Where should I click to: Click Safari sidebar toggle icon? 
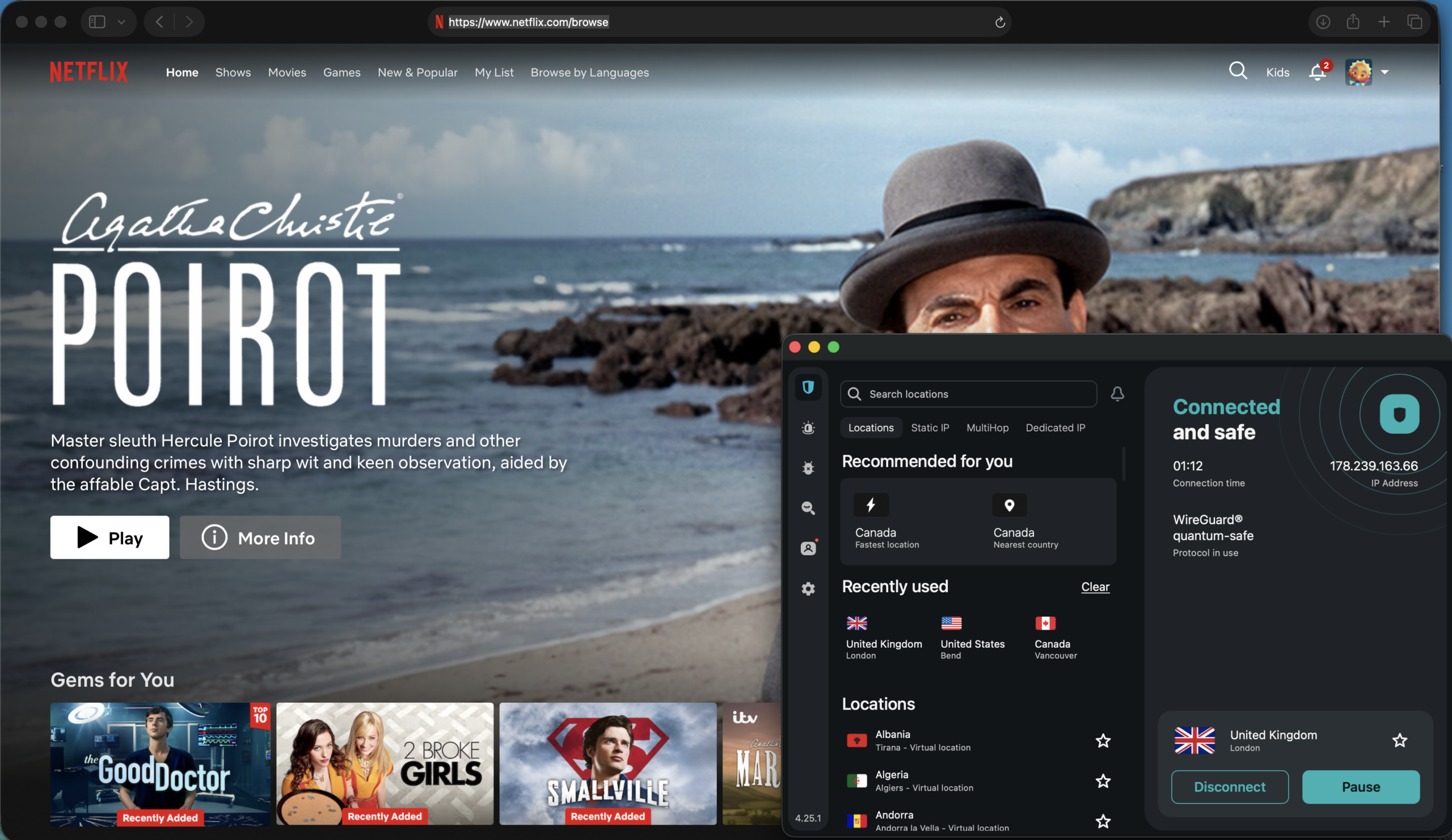pos(97,22)
